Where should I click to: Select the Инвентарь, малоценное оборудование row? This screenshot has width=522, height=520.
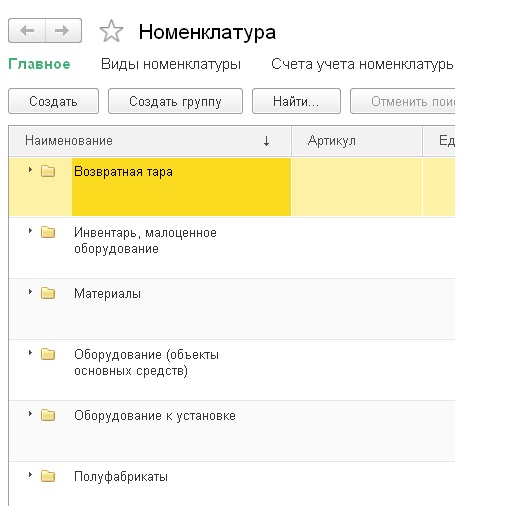[x=232, y=248]
